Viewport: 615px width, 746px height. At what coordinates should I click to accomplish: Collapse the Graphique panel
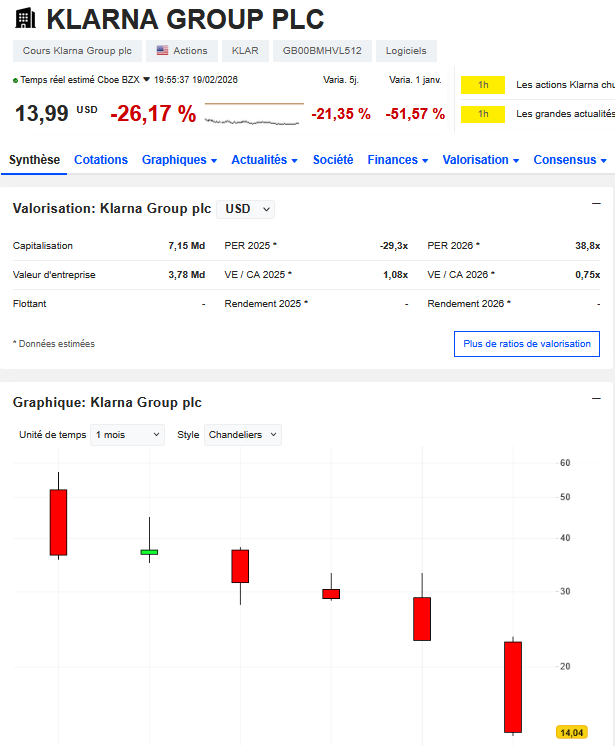click(596, 398)
